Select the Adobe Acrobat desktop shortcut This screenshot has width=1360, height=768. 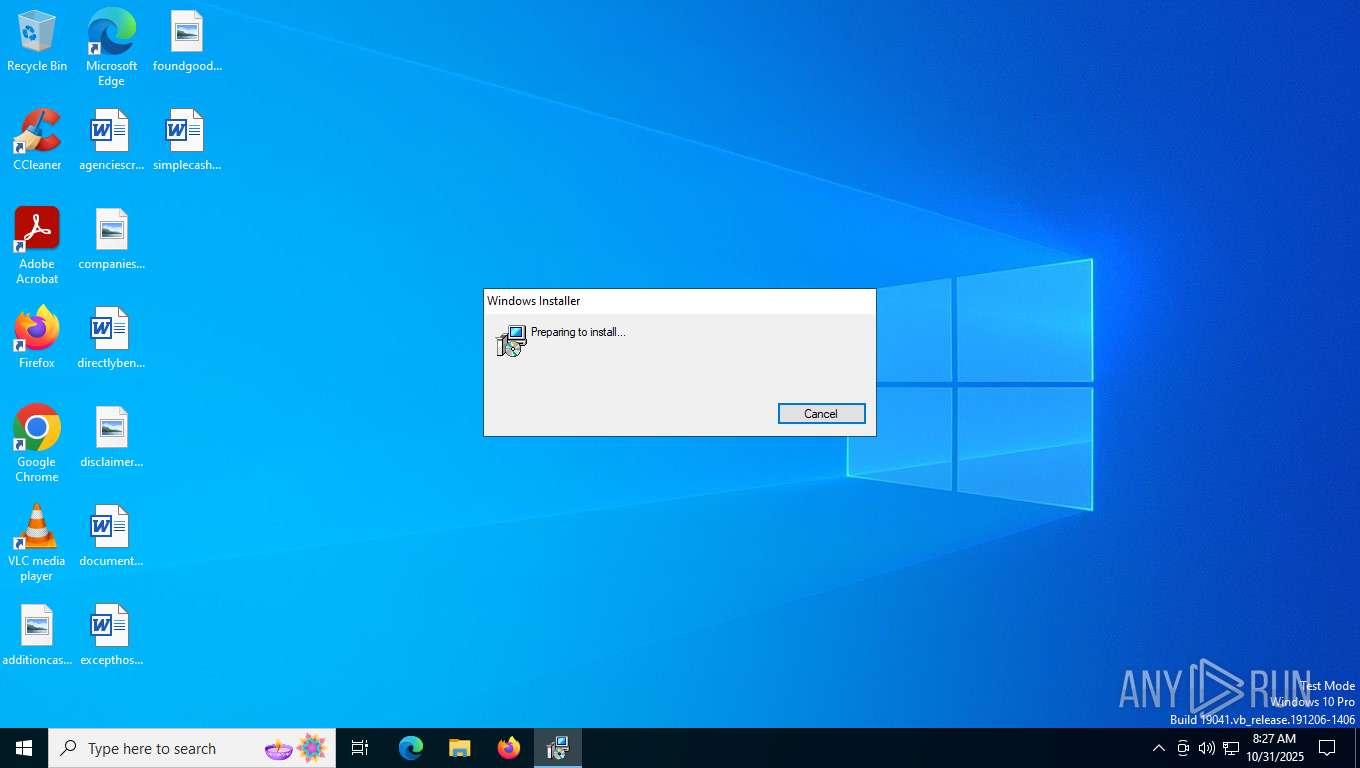coord(37,246)
